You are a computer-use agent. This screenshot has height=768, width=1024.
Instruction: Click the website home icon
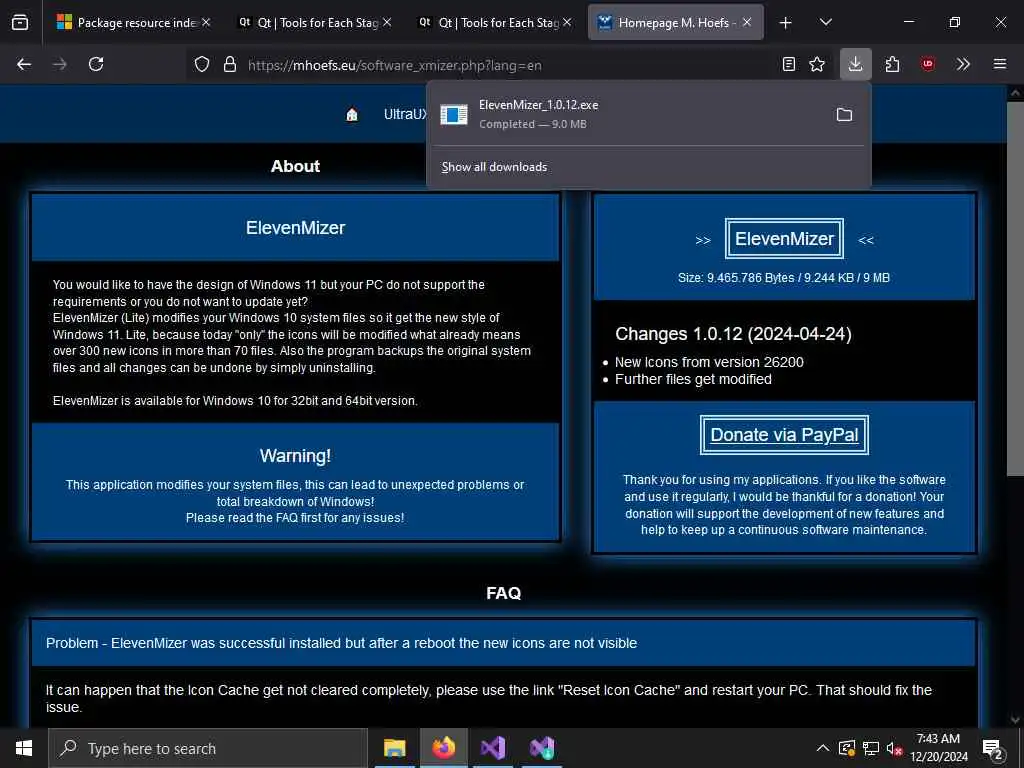point(352,115)
